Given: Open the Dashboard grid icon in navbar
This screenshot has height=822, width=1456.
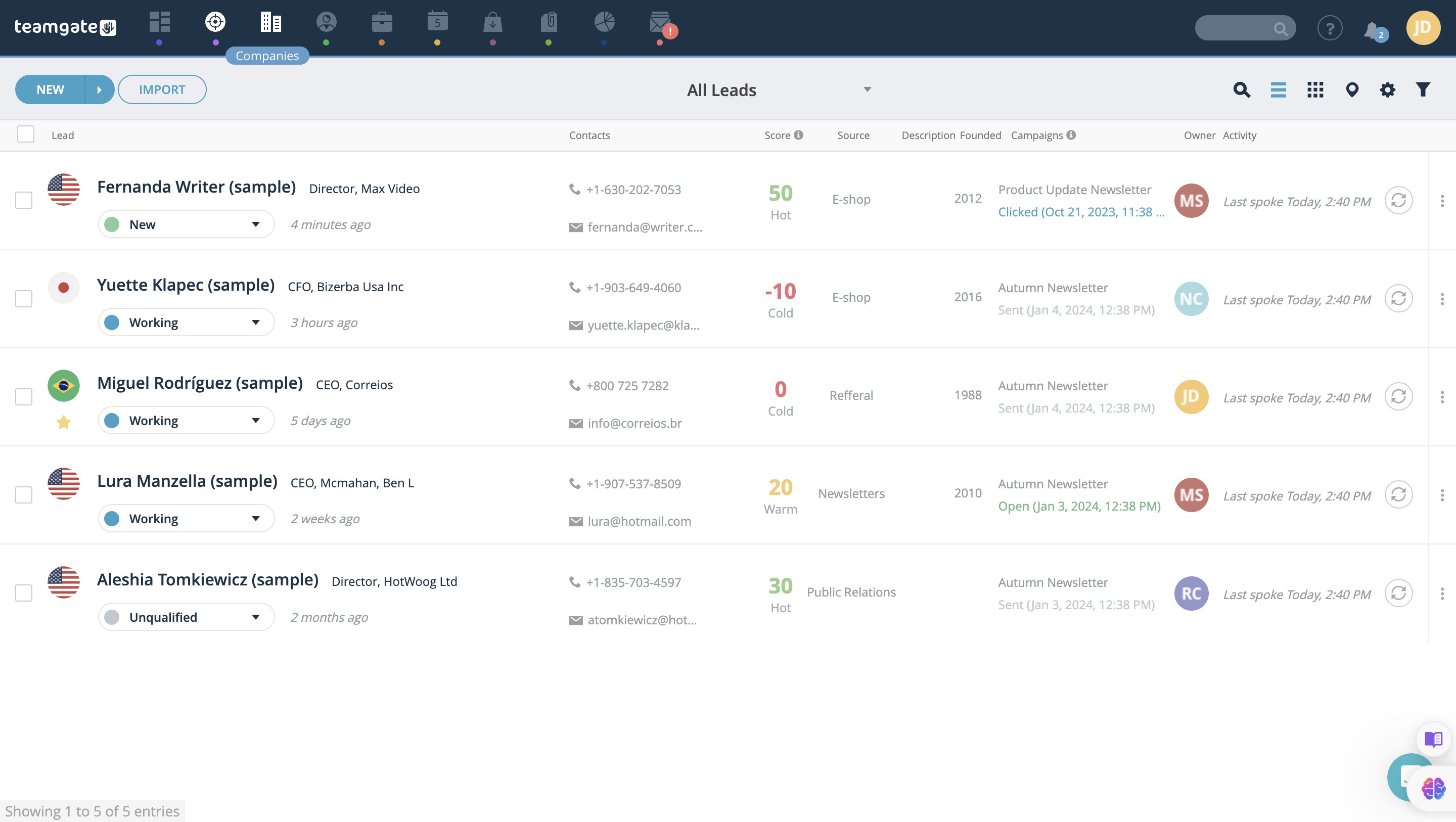Looking at the screenshot, I should (x=159, y=23).
